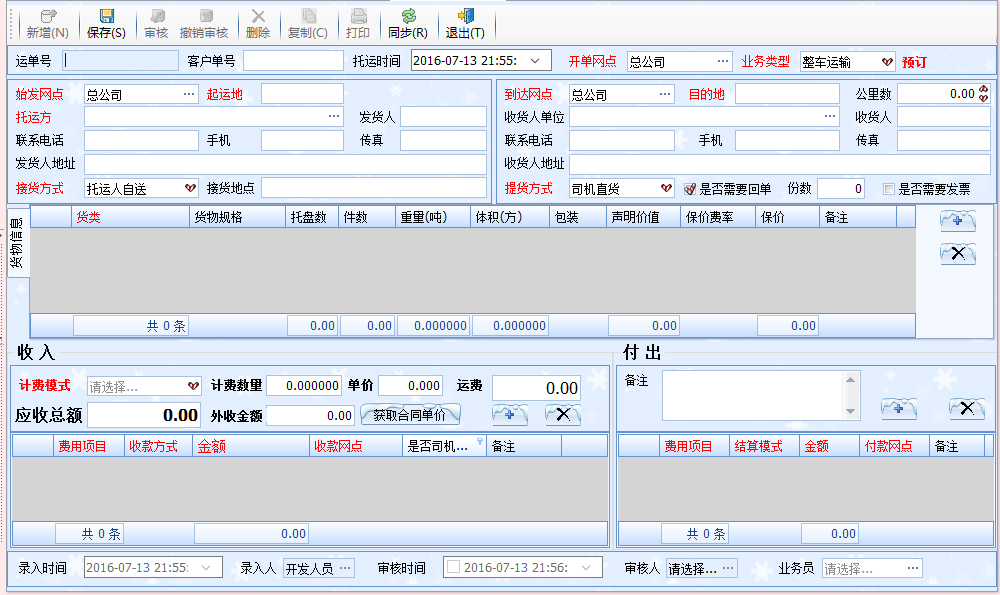Screen dimensions: 1000x595
Task: Click the 备注 text area scrollbar
Action: [851, 395]
